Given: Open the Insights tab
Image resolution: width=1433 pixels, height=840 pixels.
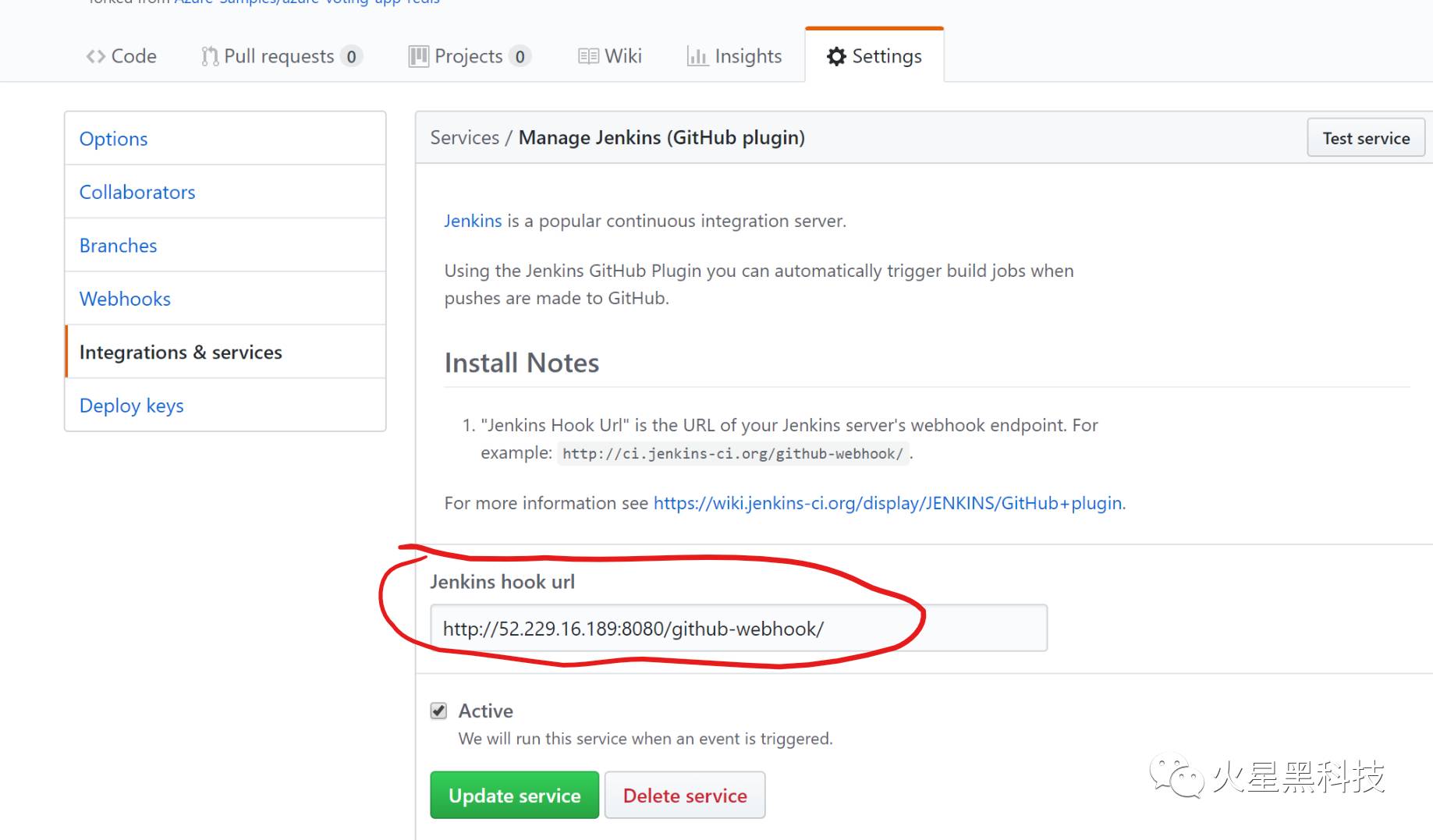Looking at the screenshot, I should 734,56.
